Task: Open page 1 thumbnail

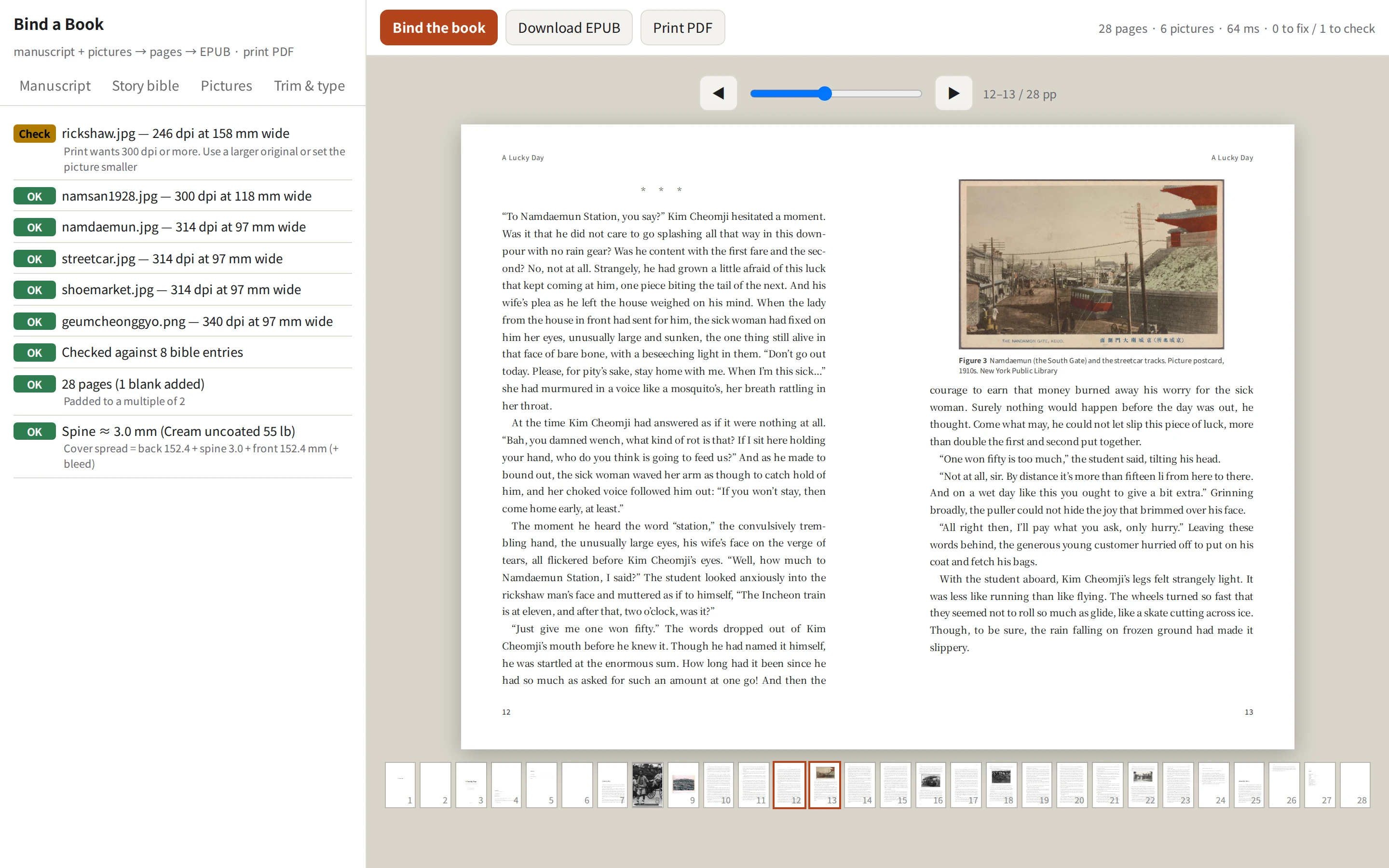Action: coord(400,785)
